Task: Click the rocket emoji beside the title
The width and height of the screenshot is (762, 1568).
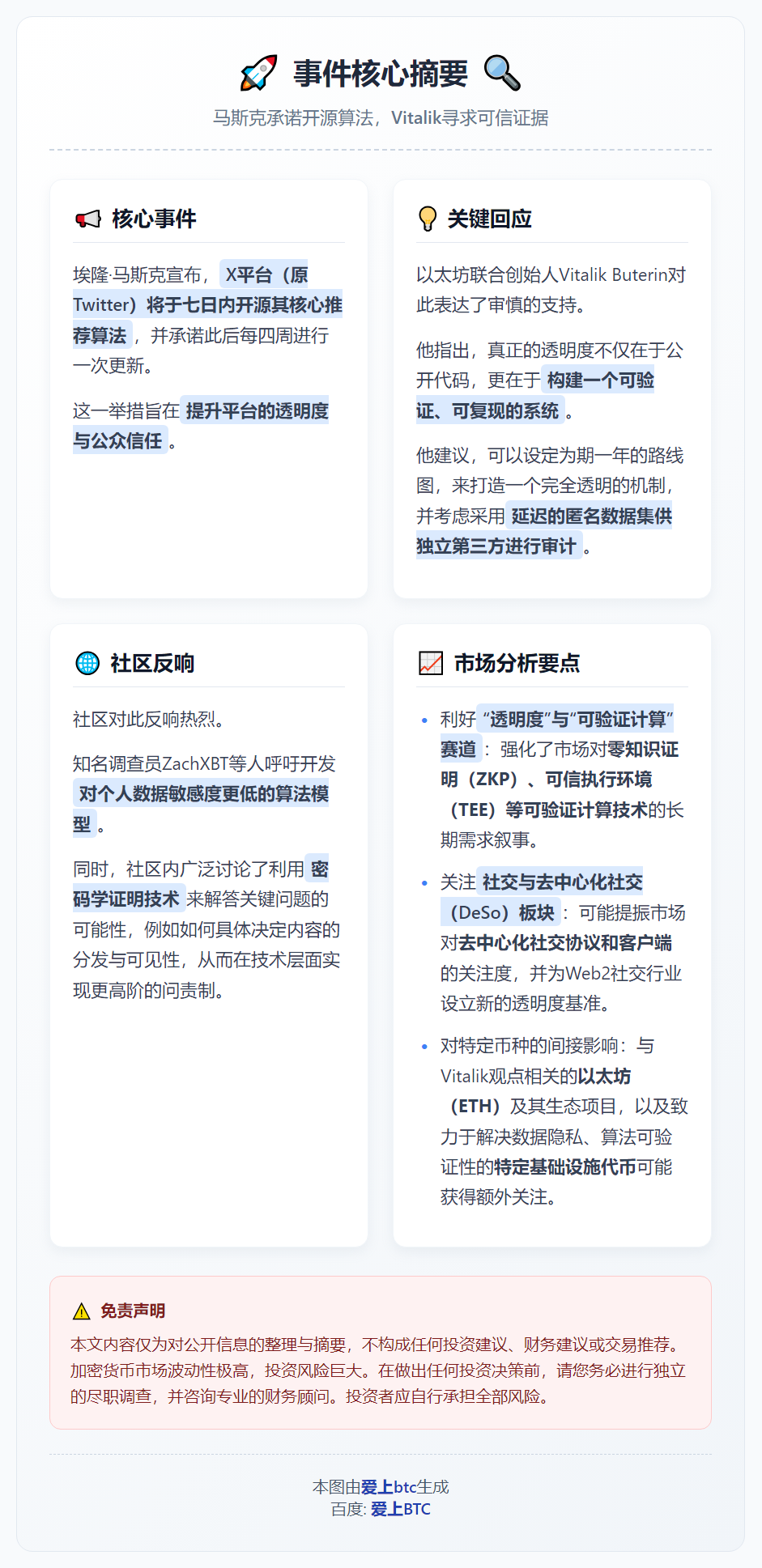Action: (x=259, y=73)
